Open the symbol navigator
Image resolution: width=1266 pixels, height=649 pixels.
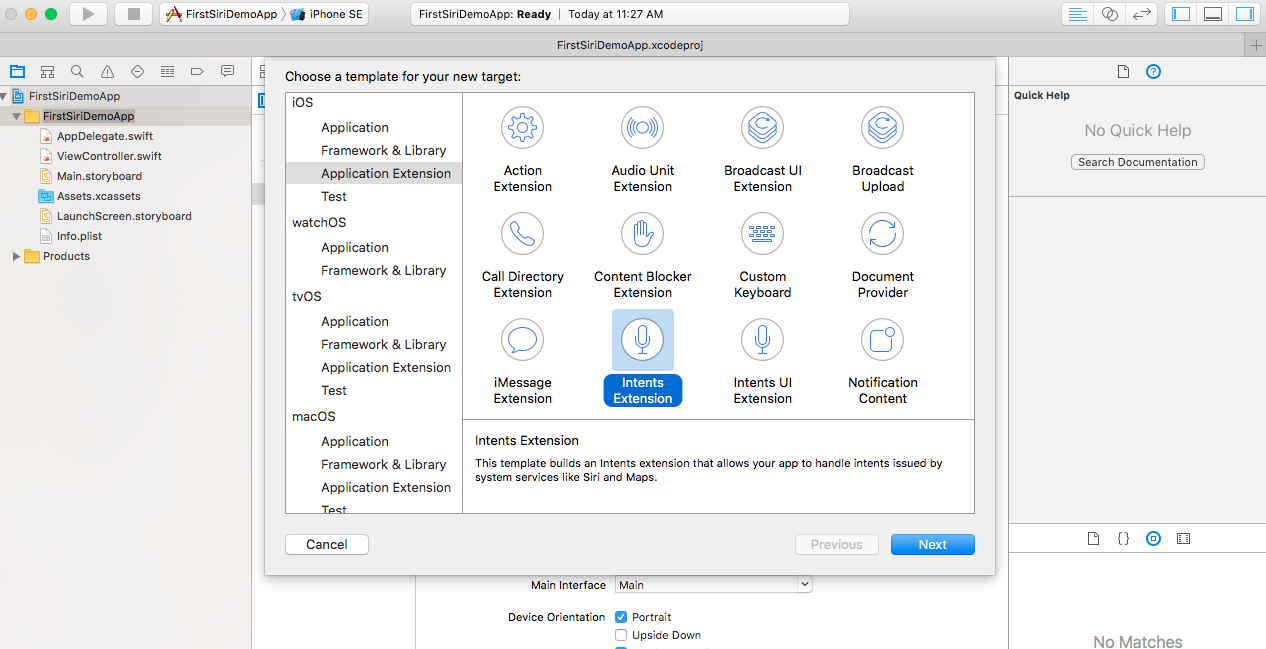(x=47, y=71)
